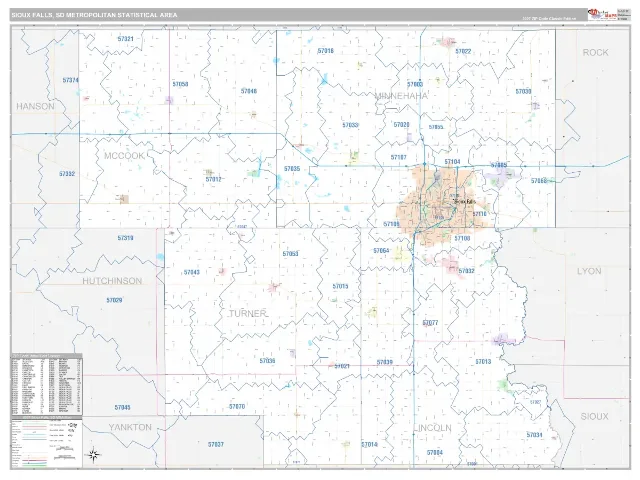Click the map symbols legend box
This screenshot has width=640, height=480.
click(47, 442)
